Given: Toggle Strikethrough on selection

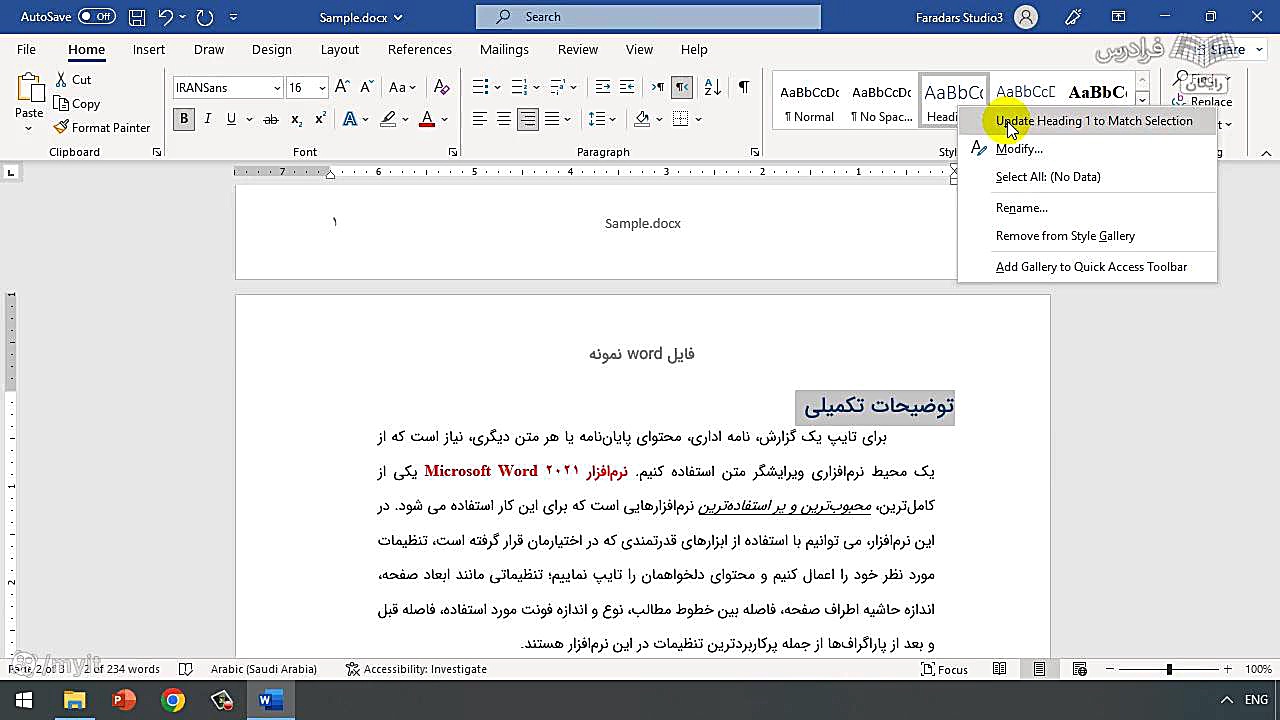Looking at the screenshot, I should coord(270,119).
